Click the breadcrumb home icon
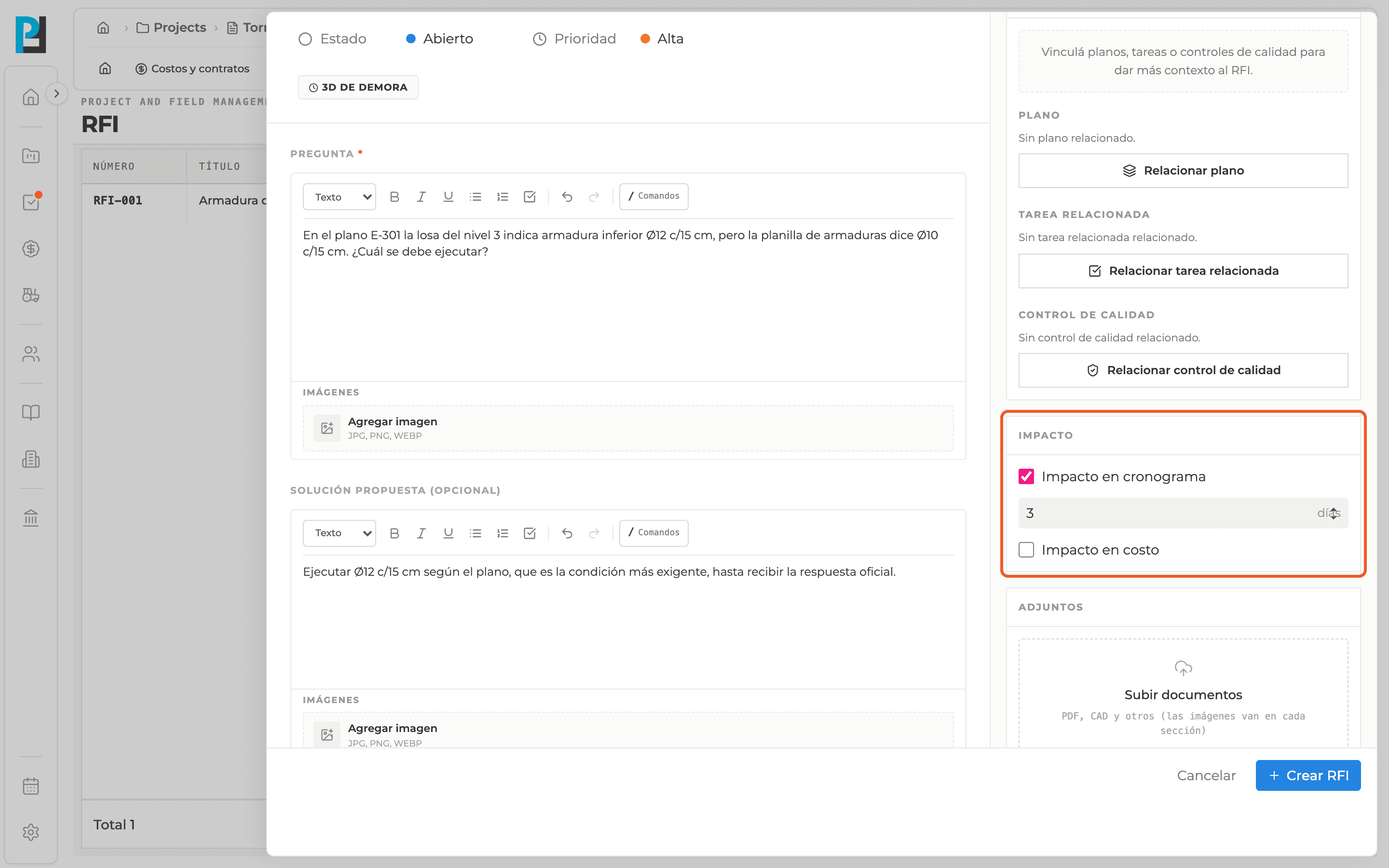1389x868 pixels. pos(103,27)
